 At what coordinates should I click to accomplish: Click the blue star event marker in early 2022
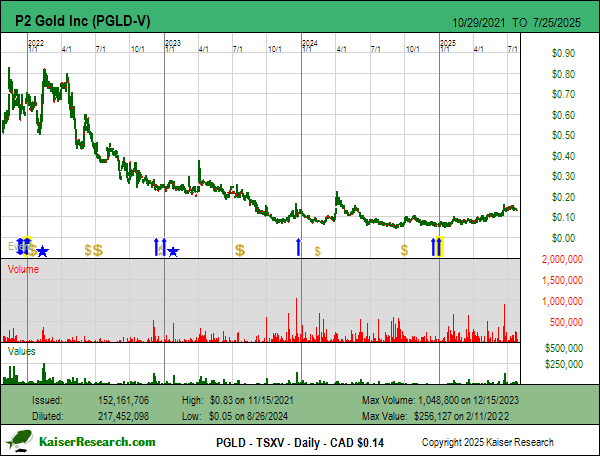42,251
